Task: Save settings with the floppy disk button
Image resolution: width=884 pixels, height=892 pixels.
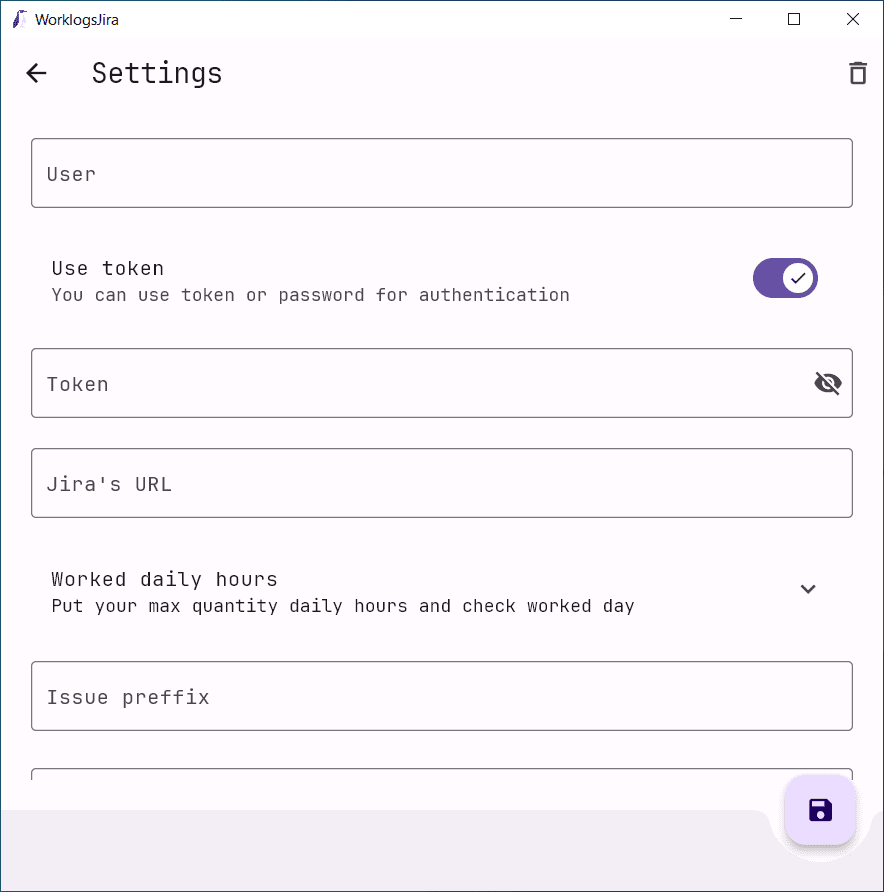Action: click(820, 810)
